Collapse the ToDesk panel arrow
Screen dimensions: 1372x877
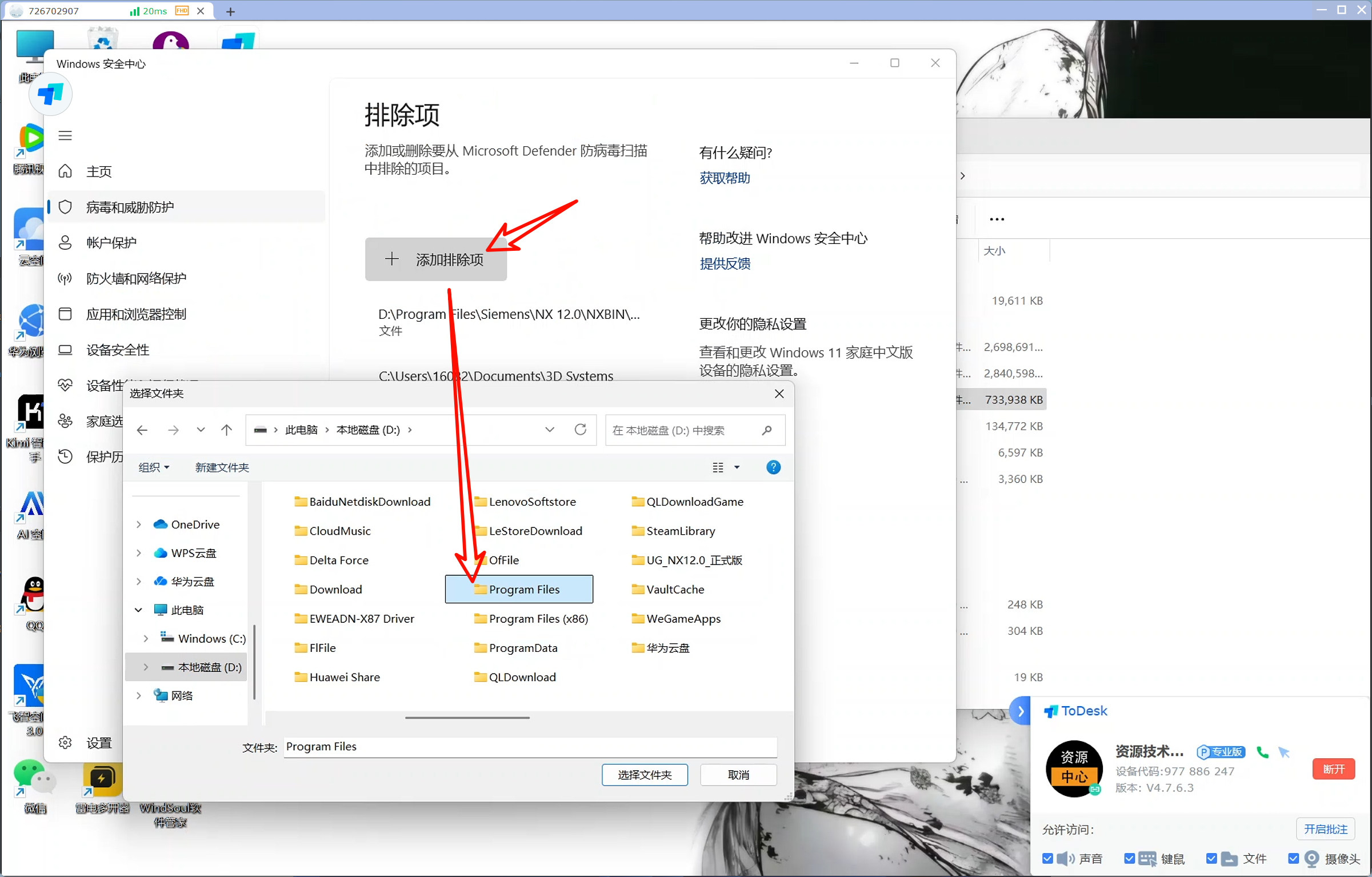click(x=1021, y=711)
